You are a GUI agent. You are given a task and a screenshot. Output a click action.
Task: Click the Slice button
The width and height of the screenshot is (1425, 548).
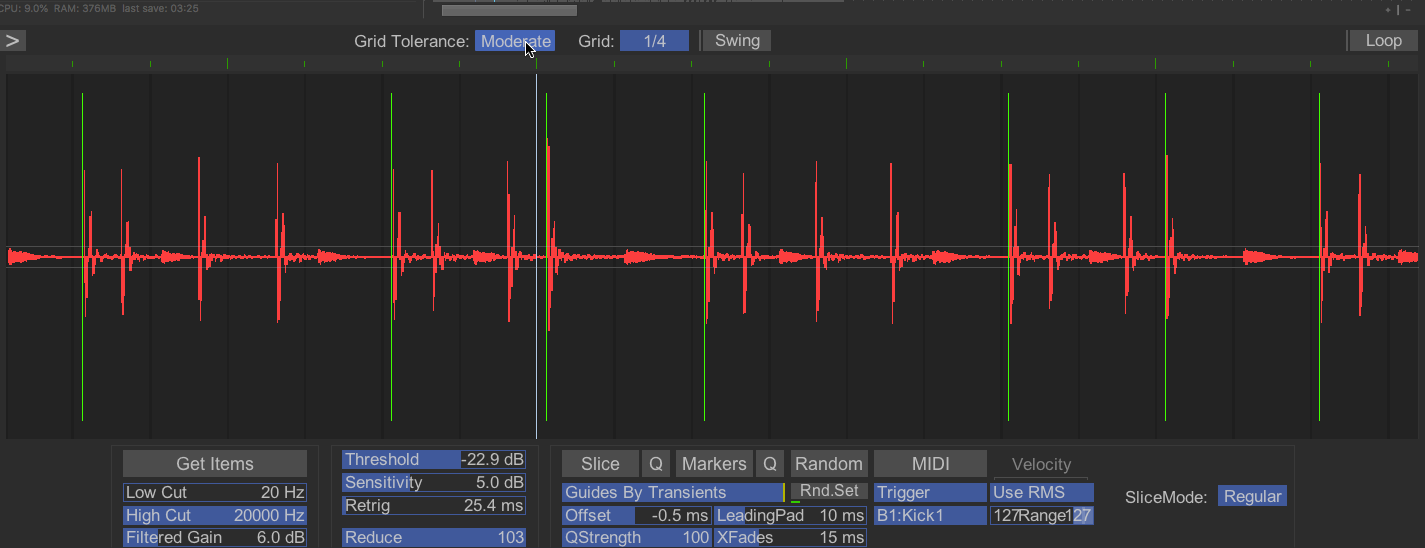pos(600,464)
